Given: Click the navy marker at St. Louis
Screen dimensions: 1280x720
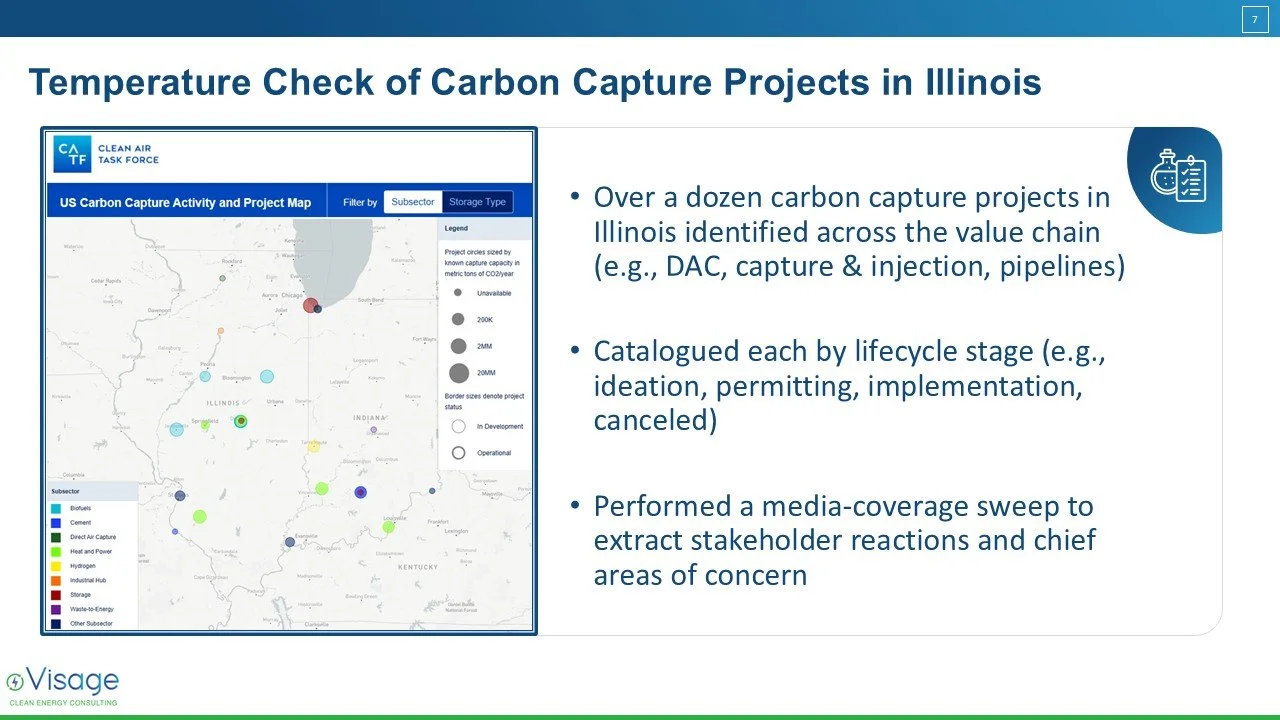Looking at the screenshot, I should 180,495.
